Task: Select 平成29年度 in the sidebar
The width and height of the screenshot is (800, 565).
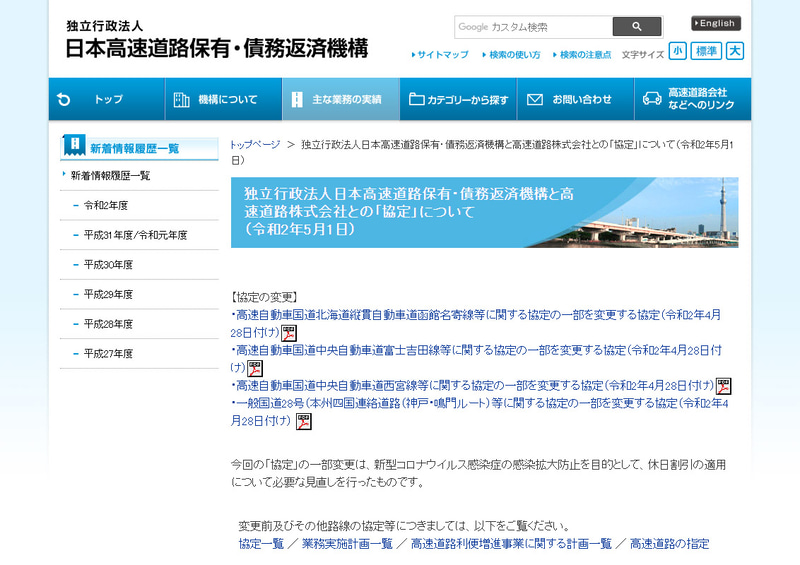Action: point(108,294)
